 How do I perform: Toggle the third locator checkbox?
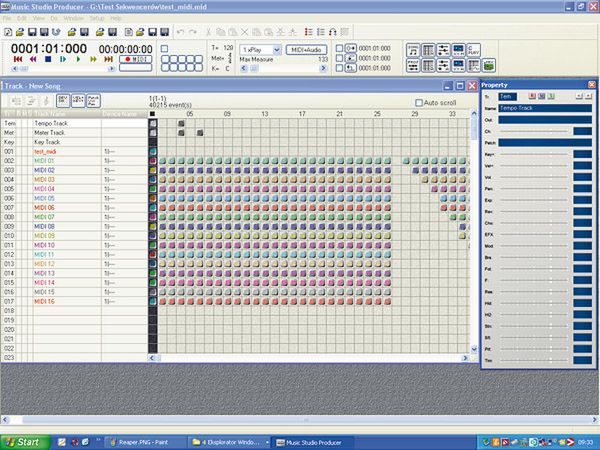click(339, 68)
